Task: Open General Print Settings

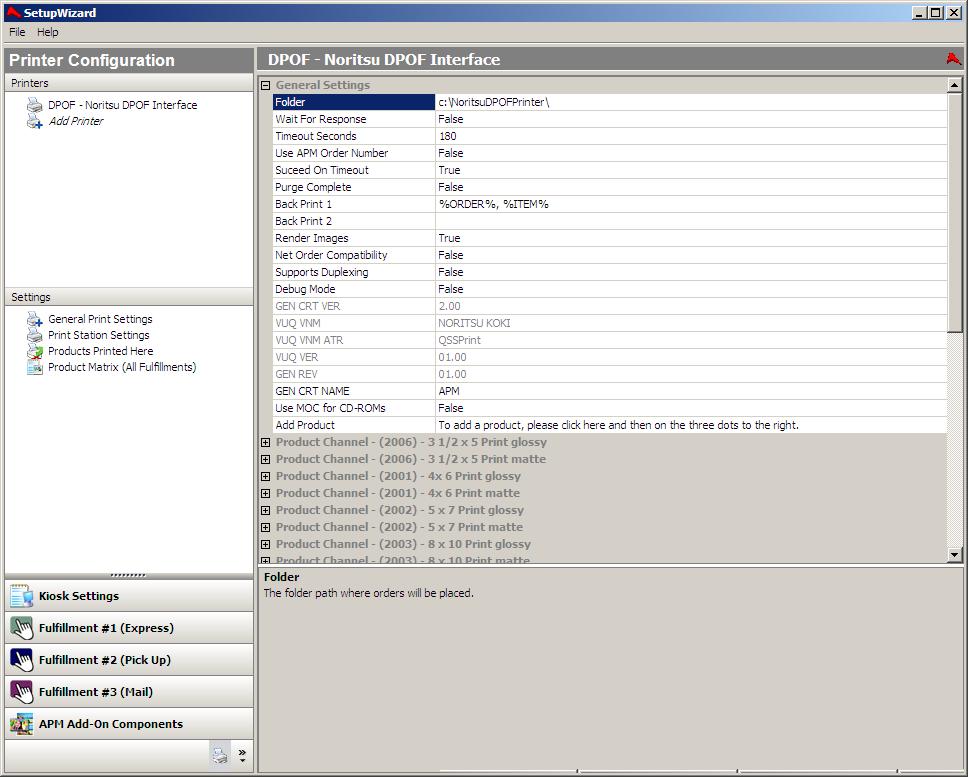Action: [100, 319]
